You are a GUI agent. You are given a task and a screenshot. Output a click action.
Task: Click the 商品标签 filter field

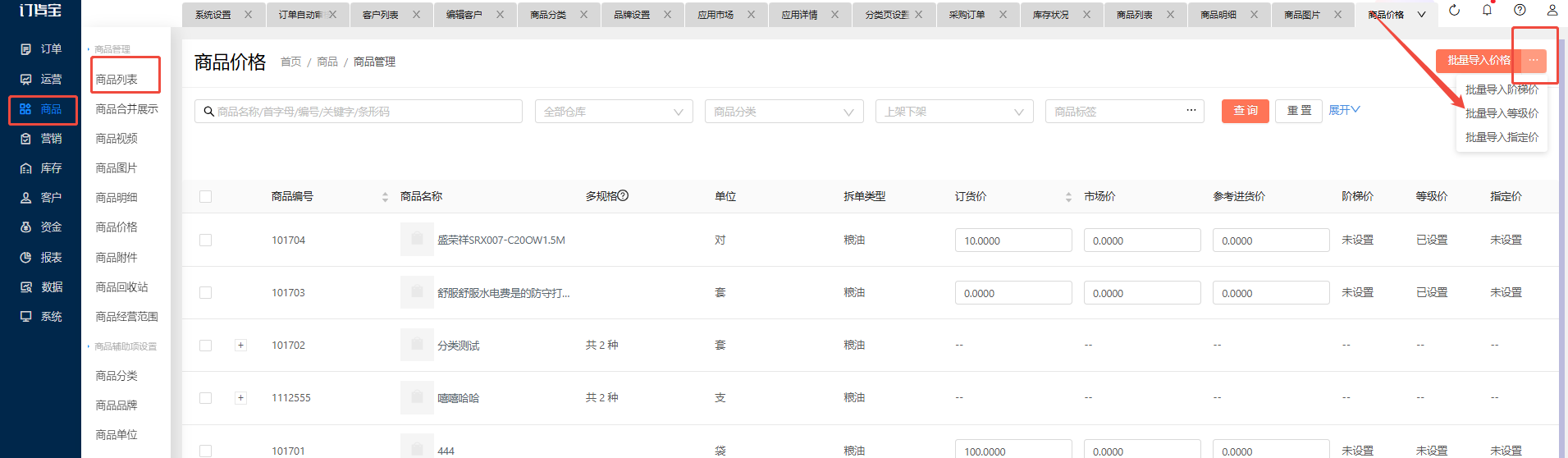(x=1124, y=112)
